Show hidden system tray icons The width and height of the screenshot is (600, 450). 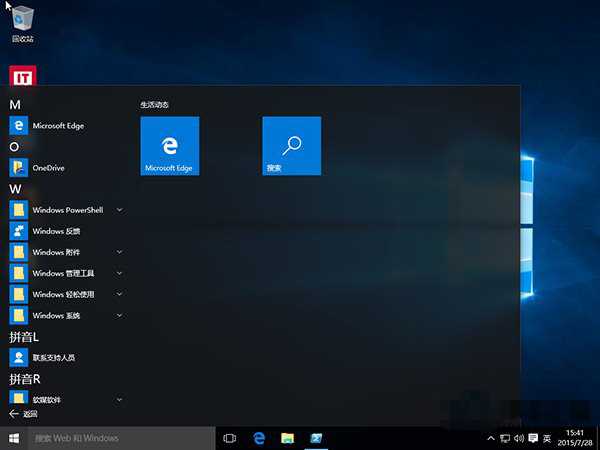(x=491, y=439)
